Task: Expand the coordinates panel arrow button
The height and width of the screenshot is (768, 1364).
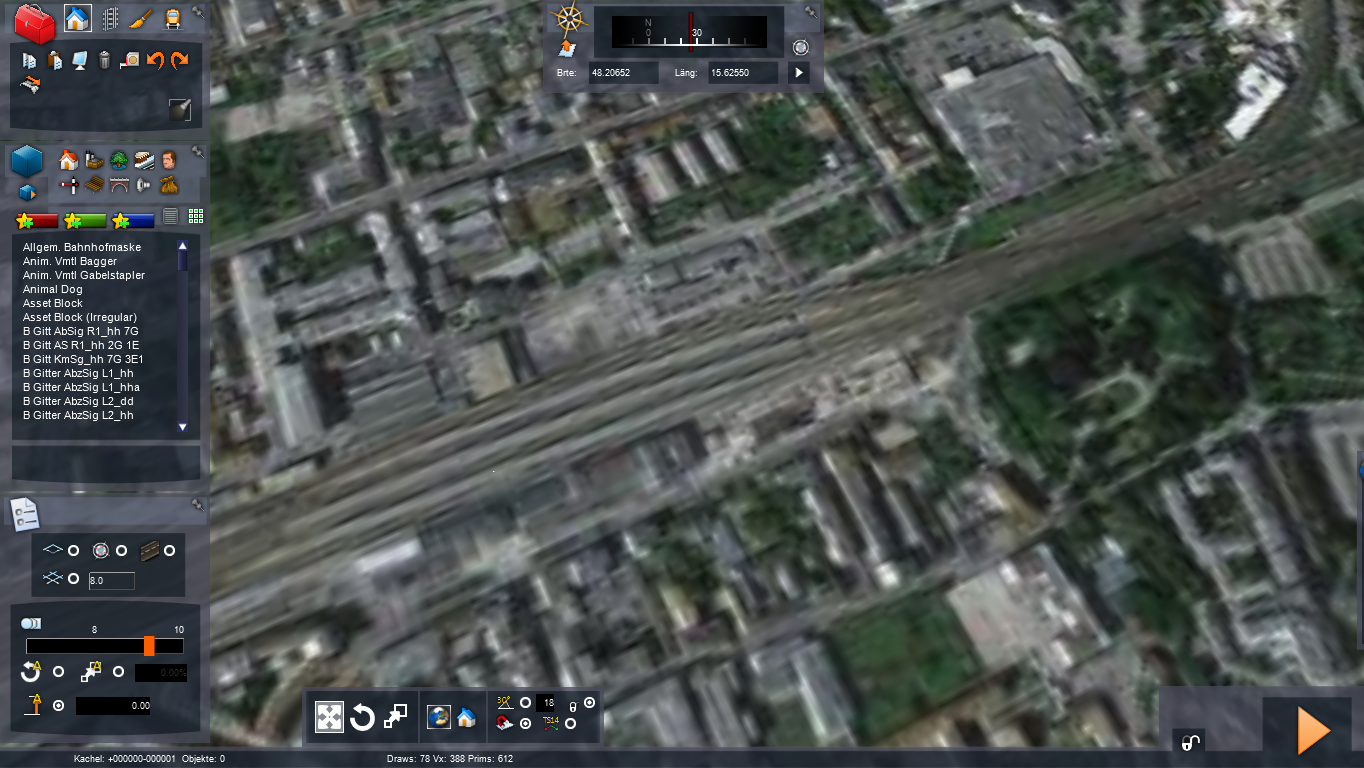Action: coord(798,73)
